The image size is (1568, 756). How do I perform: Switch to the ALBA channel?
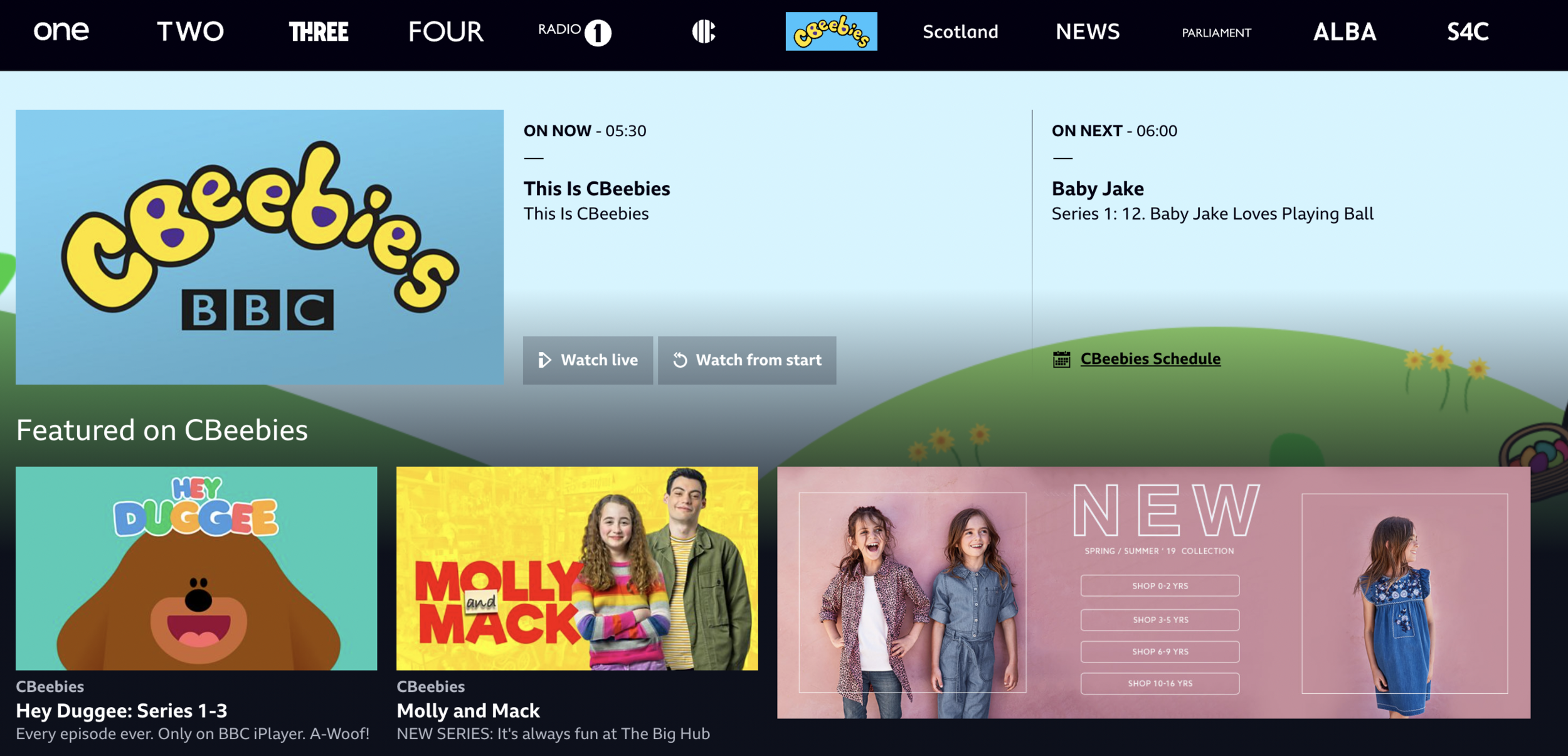(1345, 31)
